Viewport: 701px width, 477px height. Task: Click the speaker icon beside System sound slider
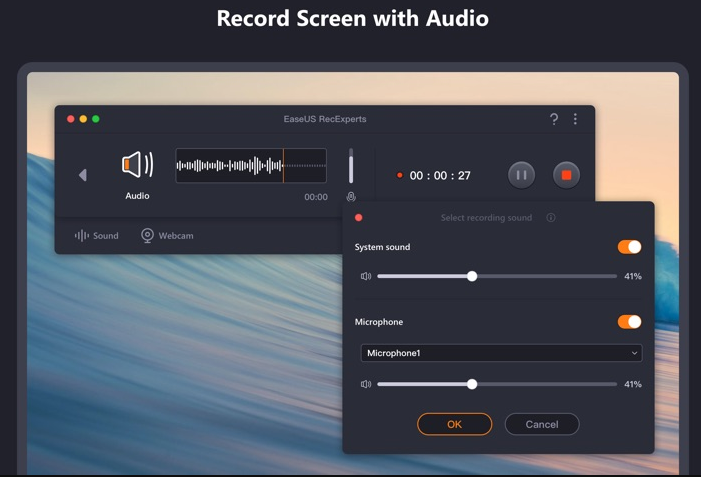366,276
